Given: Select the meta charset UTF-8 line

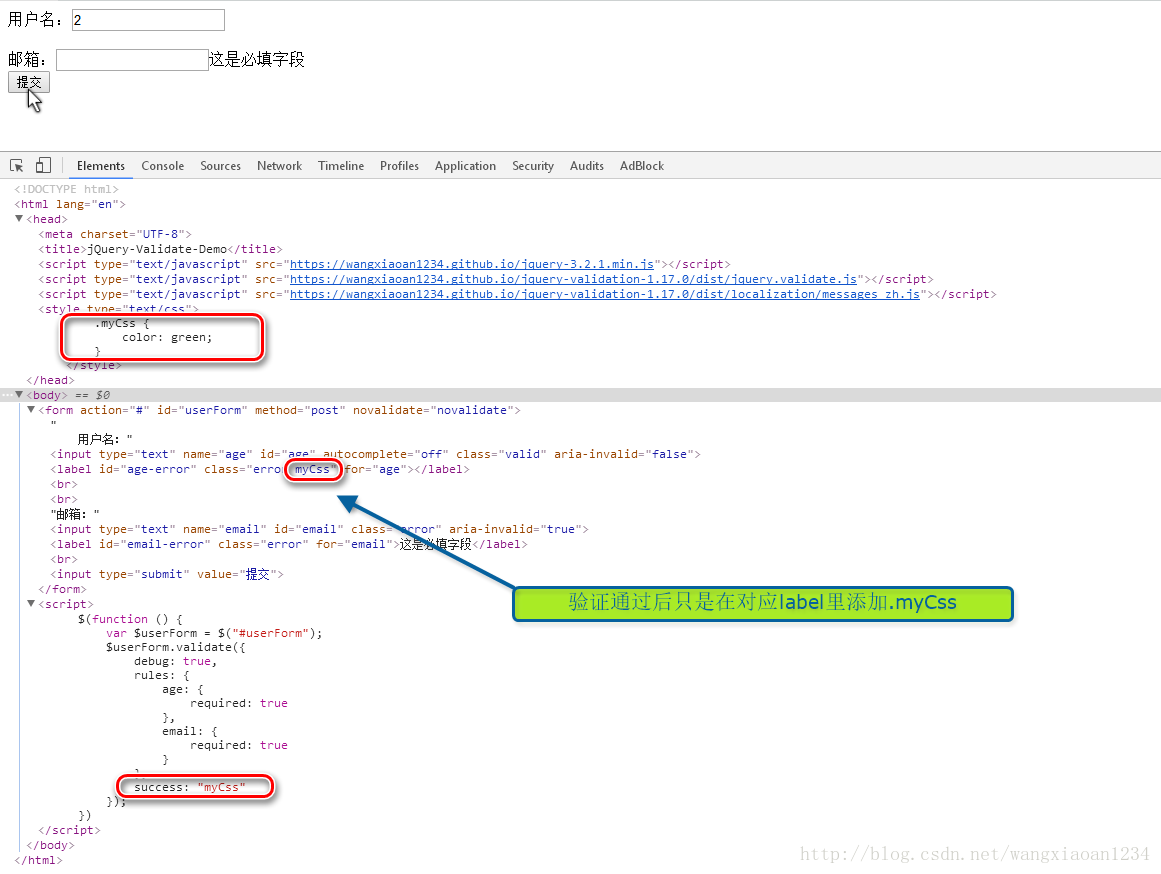Looking at the screenshot, I should coord(115,234).
